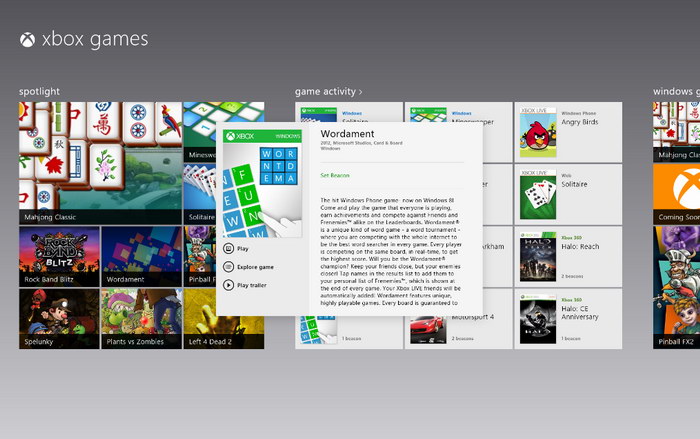This screenshot has height=439, width=700.
Task: Click the Xbox Windows banner on Wordament art
Action: coord(262,136)
